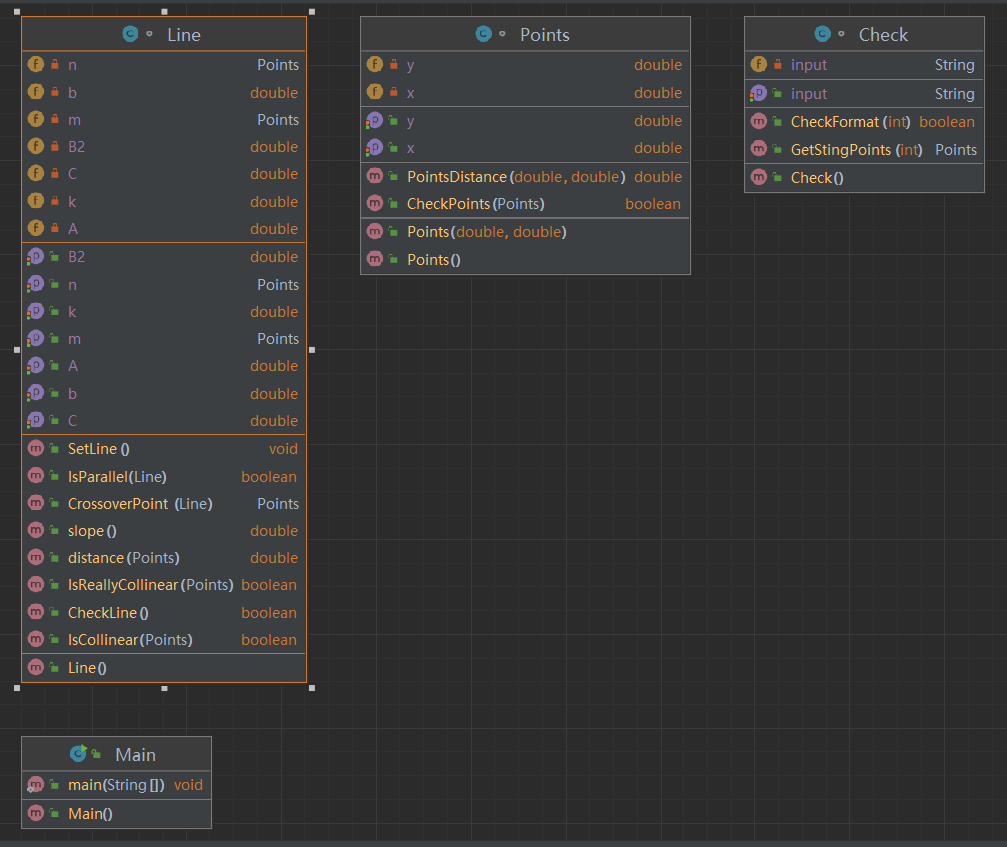Select the method icon of distance(Points)
The height and width of the screenshot is (847, 1007).
click(36, 557)
